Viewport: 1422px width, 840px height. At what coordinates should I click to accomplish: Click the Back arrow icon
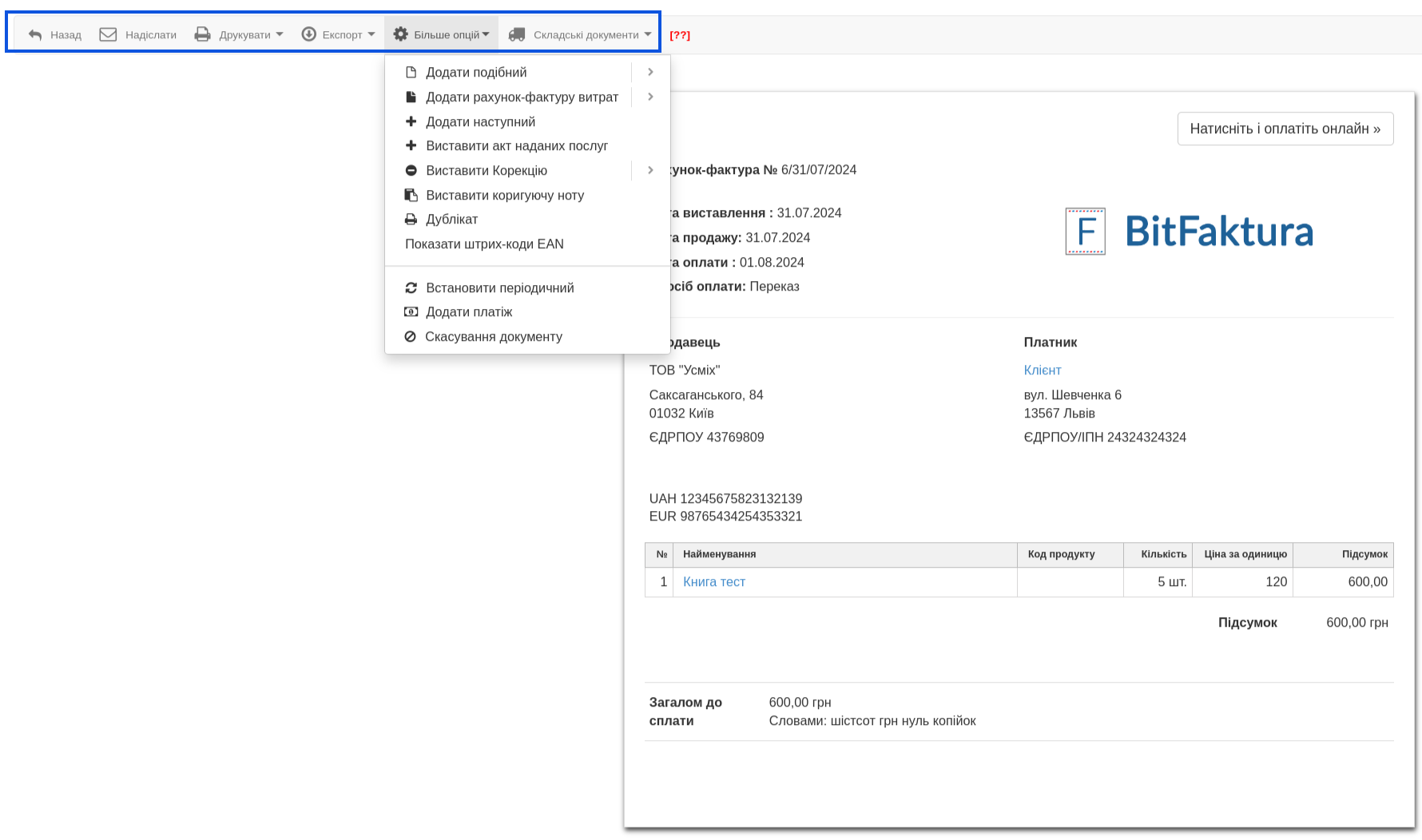(35, 35)
